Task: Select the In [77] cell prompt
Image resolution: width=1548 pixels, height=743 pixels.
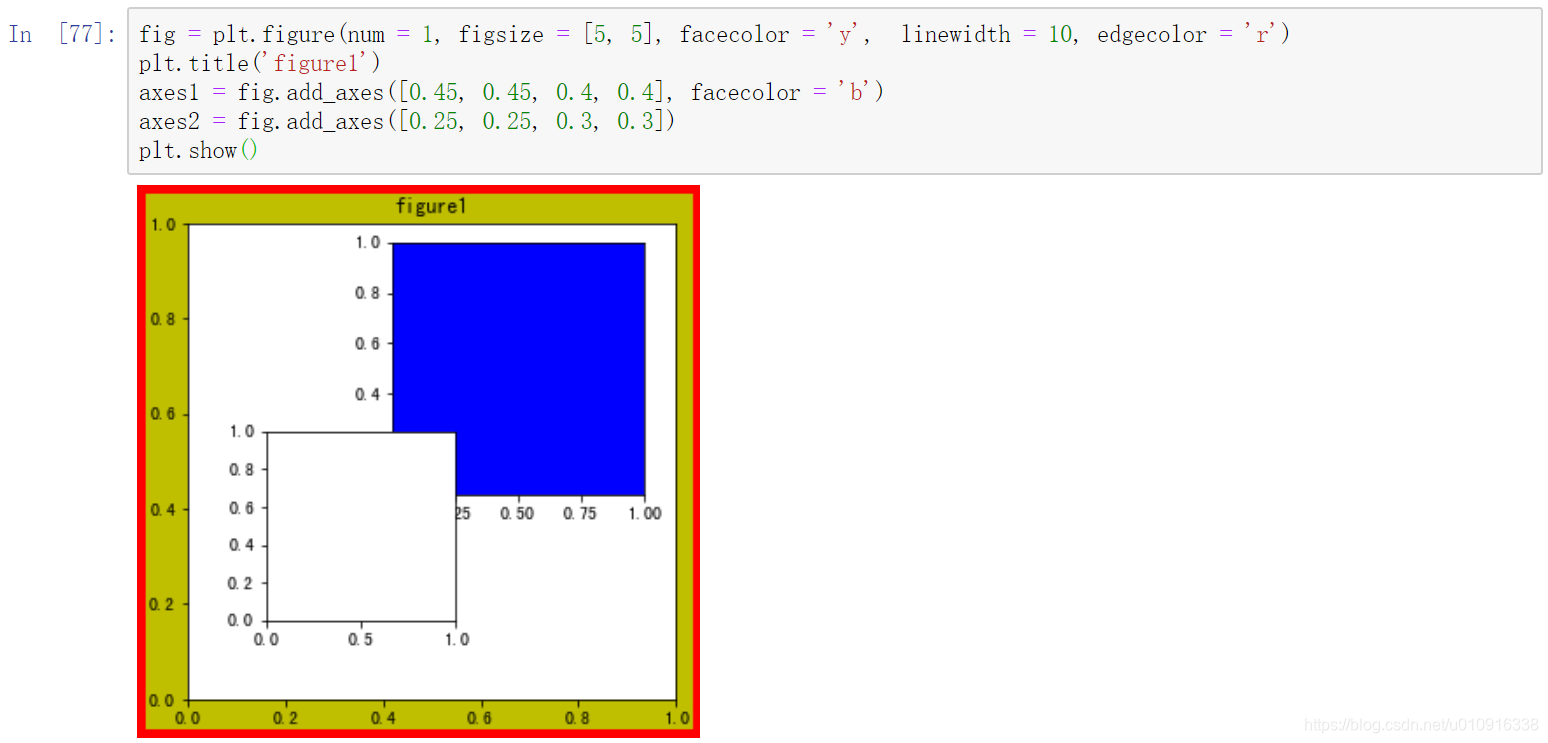Action: pyautogui.click(x=62, y=35)
